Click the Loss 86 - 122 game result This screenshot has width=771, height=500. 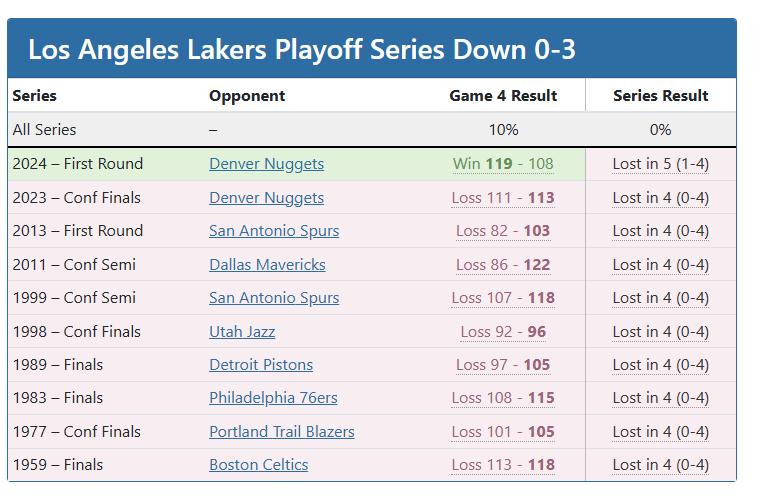click(503, 265)
